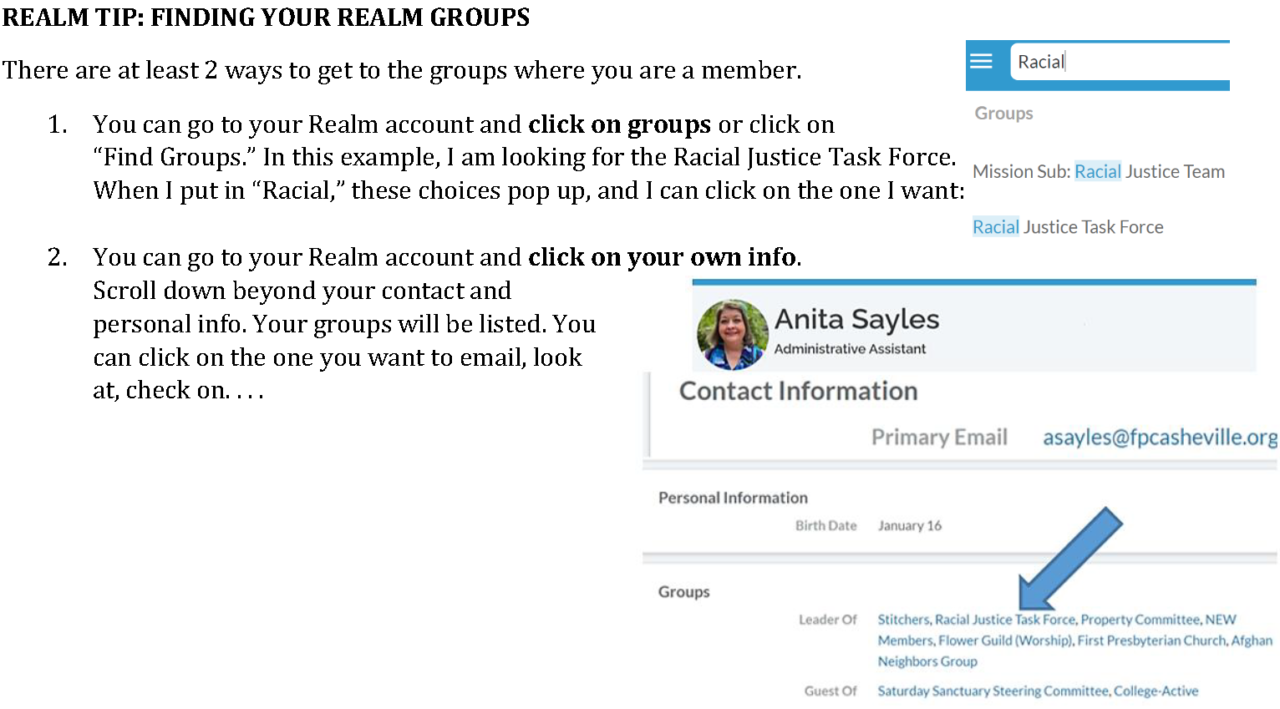Click the "Birth Date" label
The width and height of the screenshot is (1280, 709).
826,526
